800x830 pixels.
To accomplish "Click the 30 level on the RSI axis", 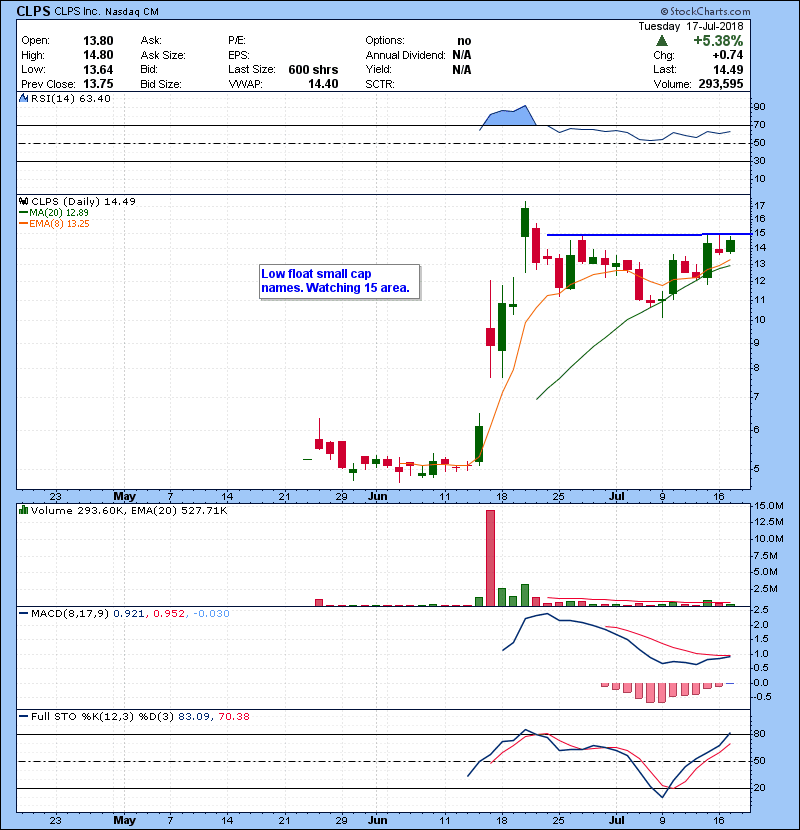I will click(x=759, y=160).
